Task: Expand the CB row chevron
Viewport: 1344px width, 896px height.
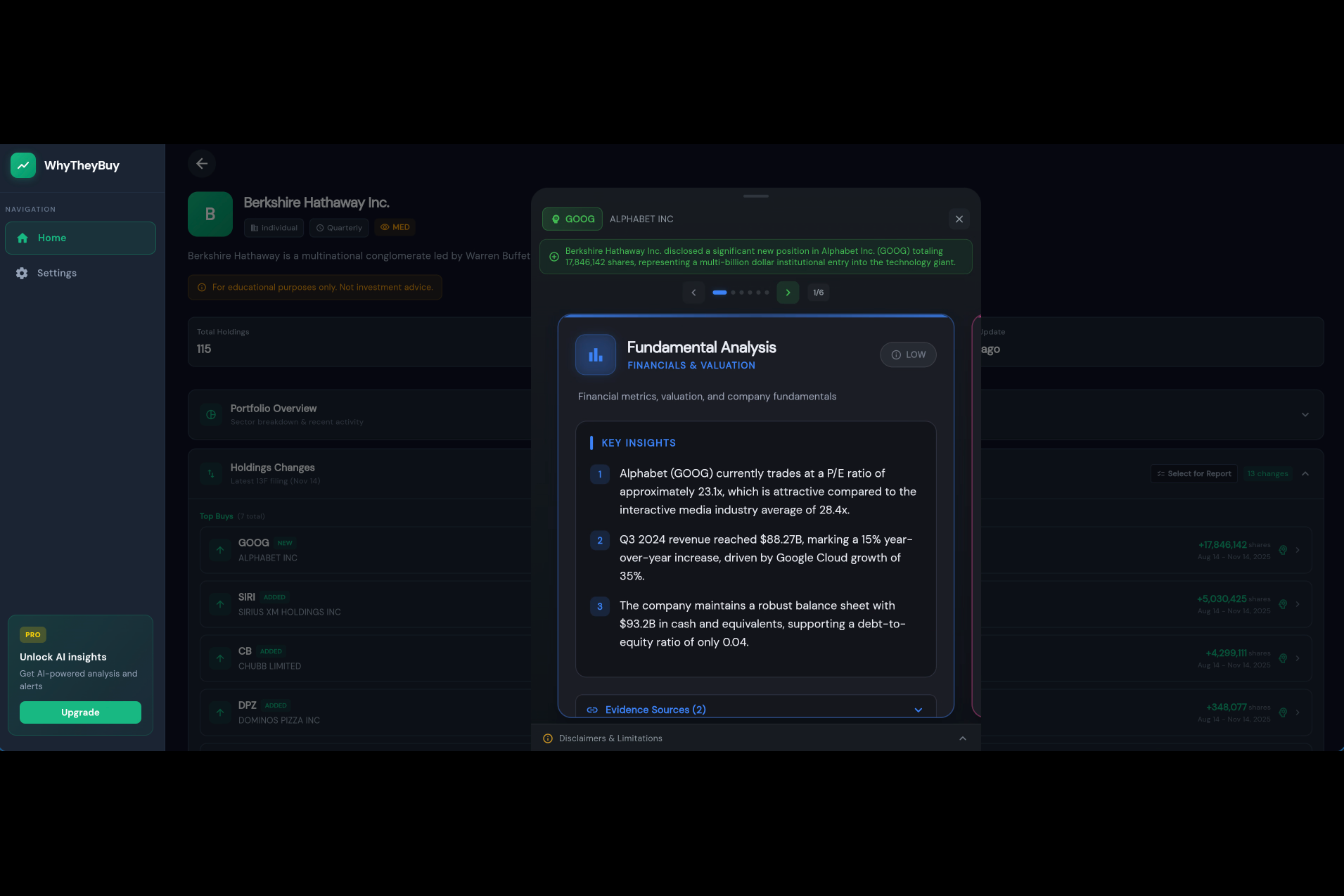Action: pyautogui.click(x=1298, y=658)
